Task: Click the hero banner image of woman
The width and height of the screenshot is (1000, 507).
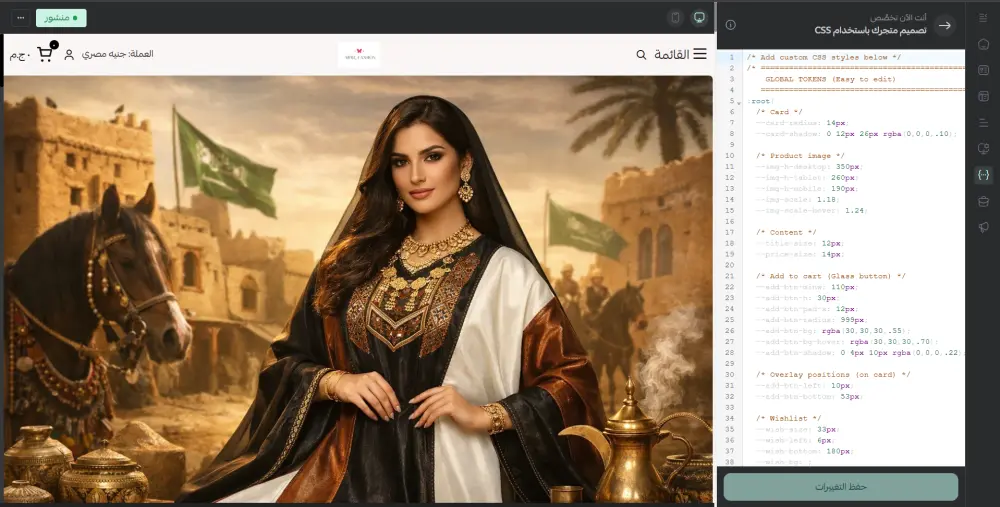Action: point(358,289)
